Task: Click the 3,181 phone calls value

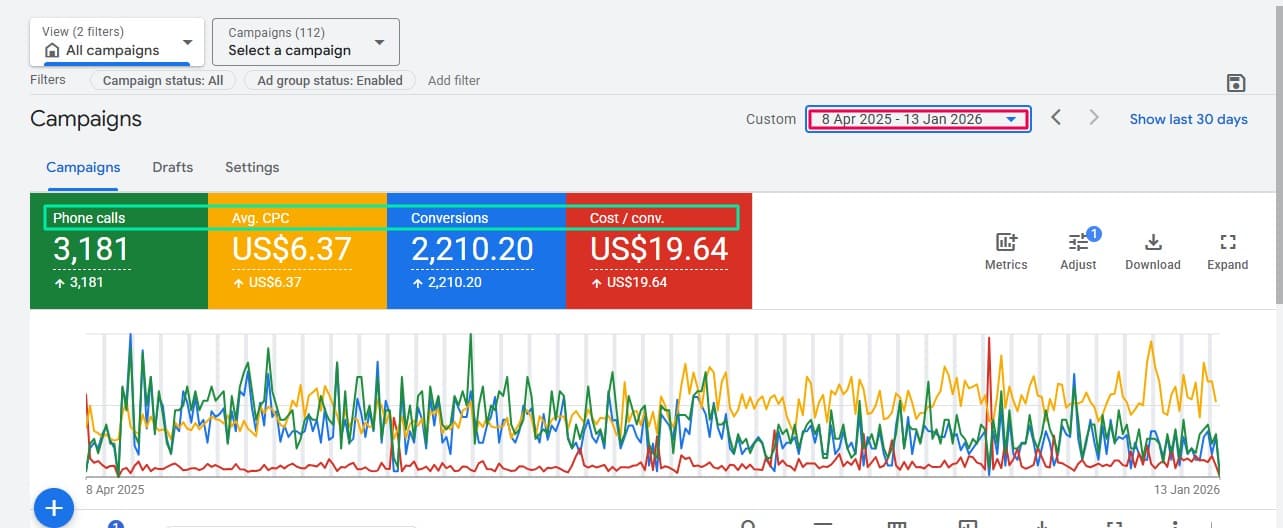Action: [x=91, y=249]
